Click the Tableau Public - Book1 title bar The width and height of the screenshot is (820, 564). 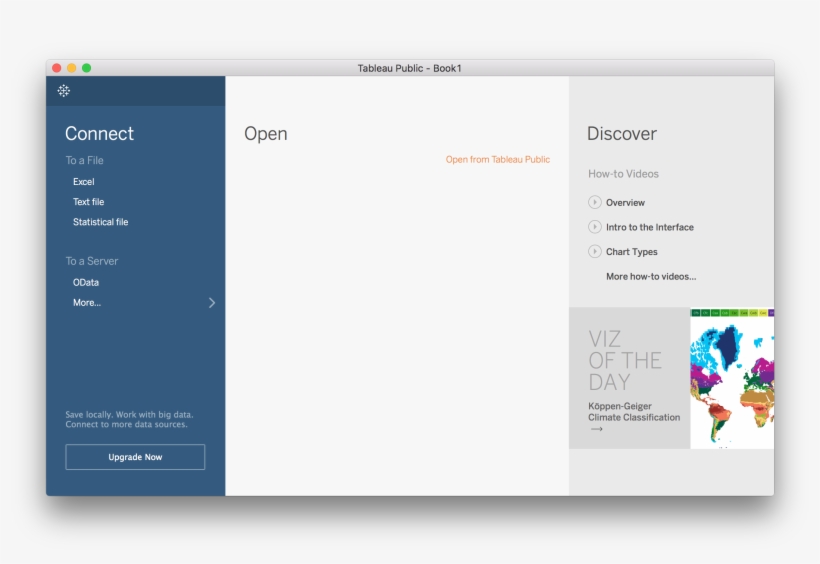[409, 68]
